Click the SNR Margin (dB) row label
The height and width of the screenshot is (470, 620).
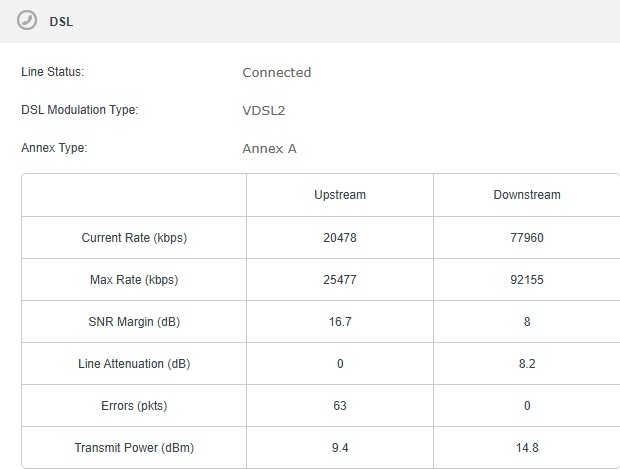click(134, 322)
